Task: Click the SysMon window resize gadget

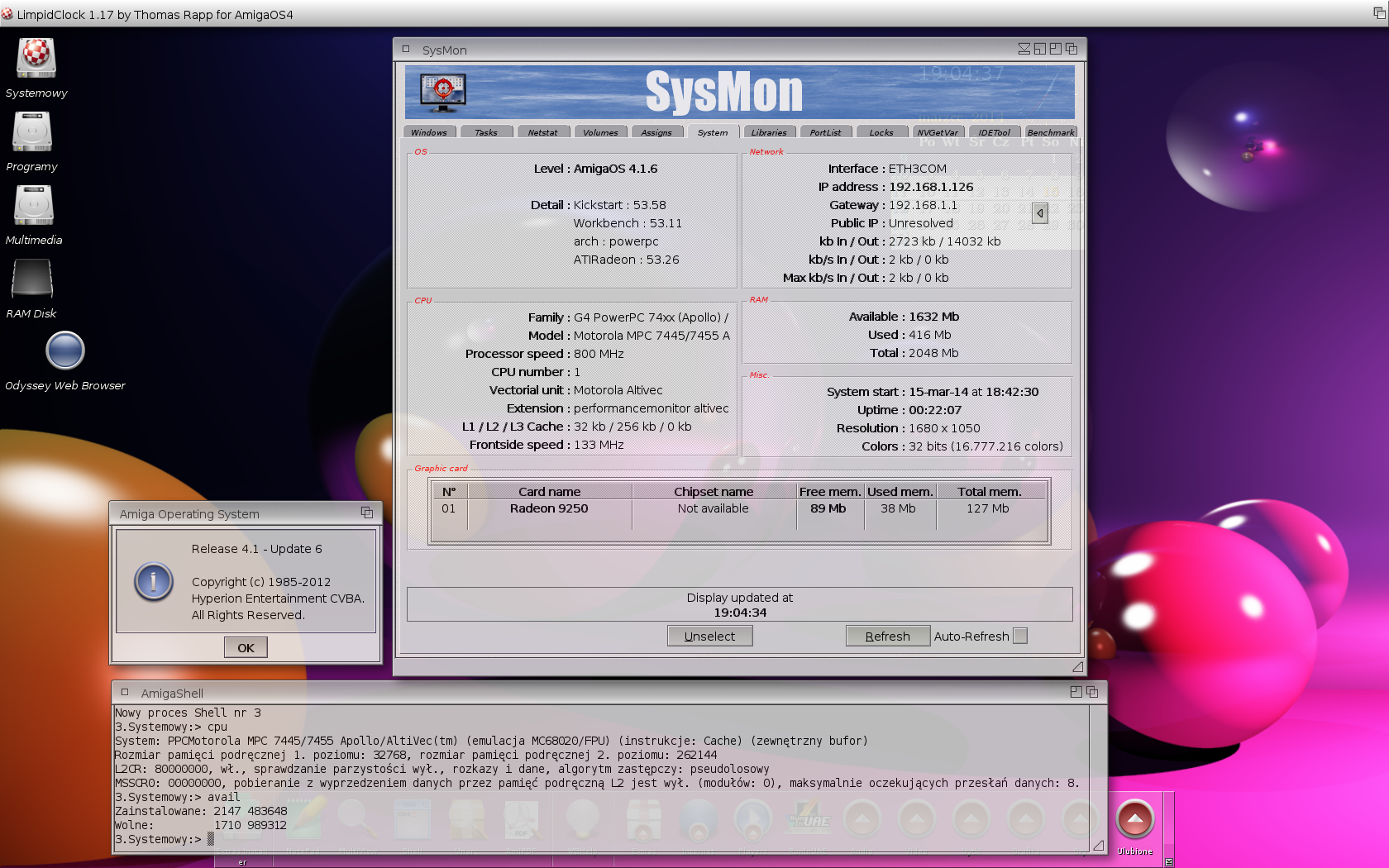Action: click(1077, 666)
